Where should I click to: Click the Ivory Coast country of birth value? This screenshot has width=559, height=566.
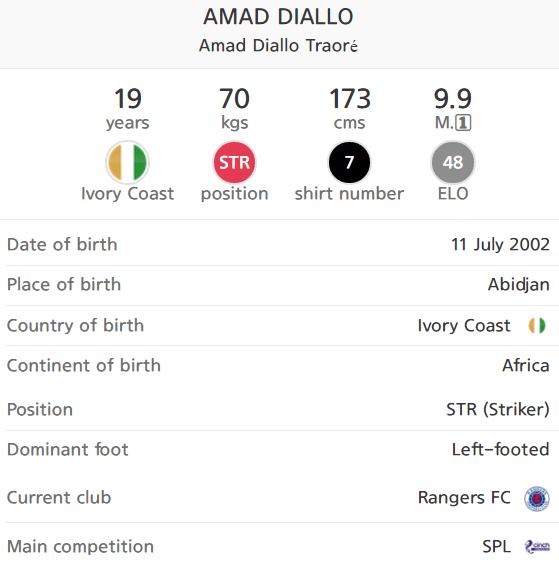464,326
